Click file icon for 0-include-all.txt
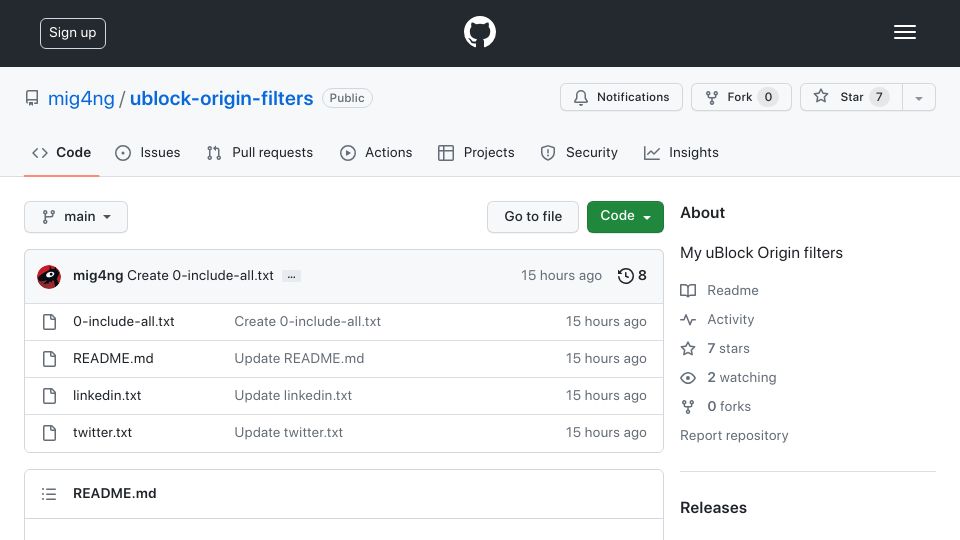960x540 pixels. (x=50, y=322)
